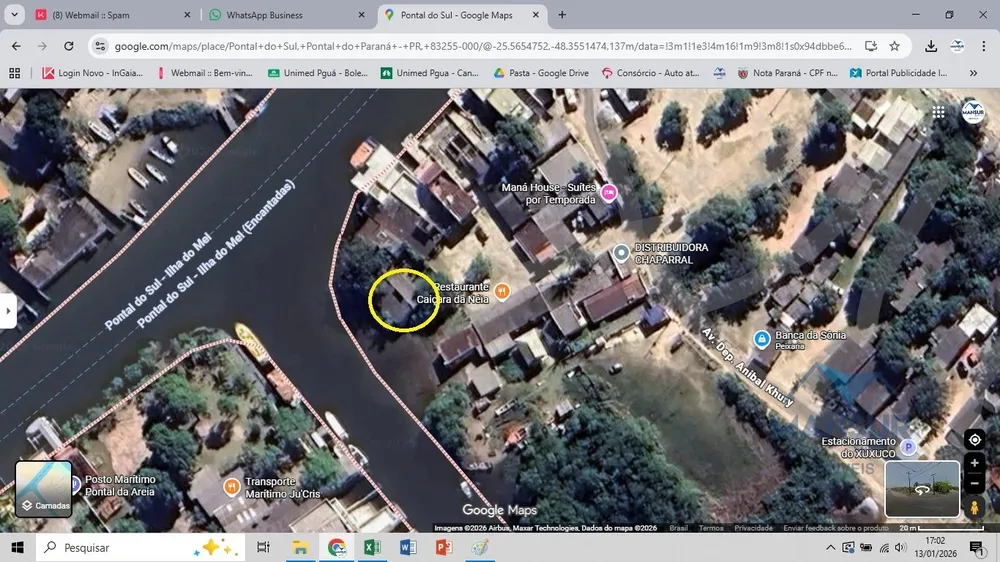Bookmark this page with the star
The height and width of the screenshot is (562, 1000).
pyautogui.click(x=895, y=46)
